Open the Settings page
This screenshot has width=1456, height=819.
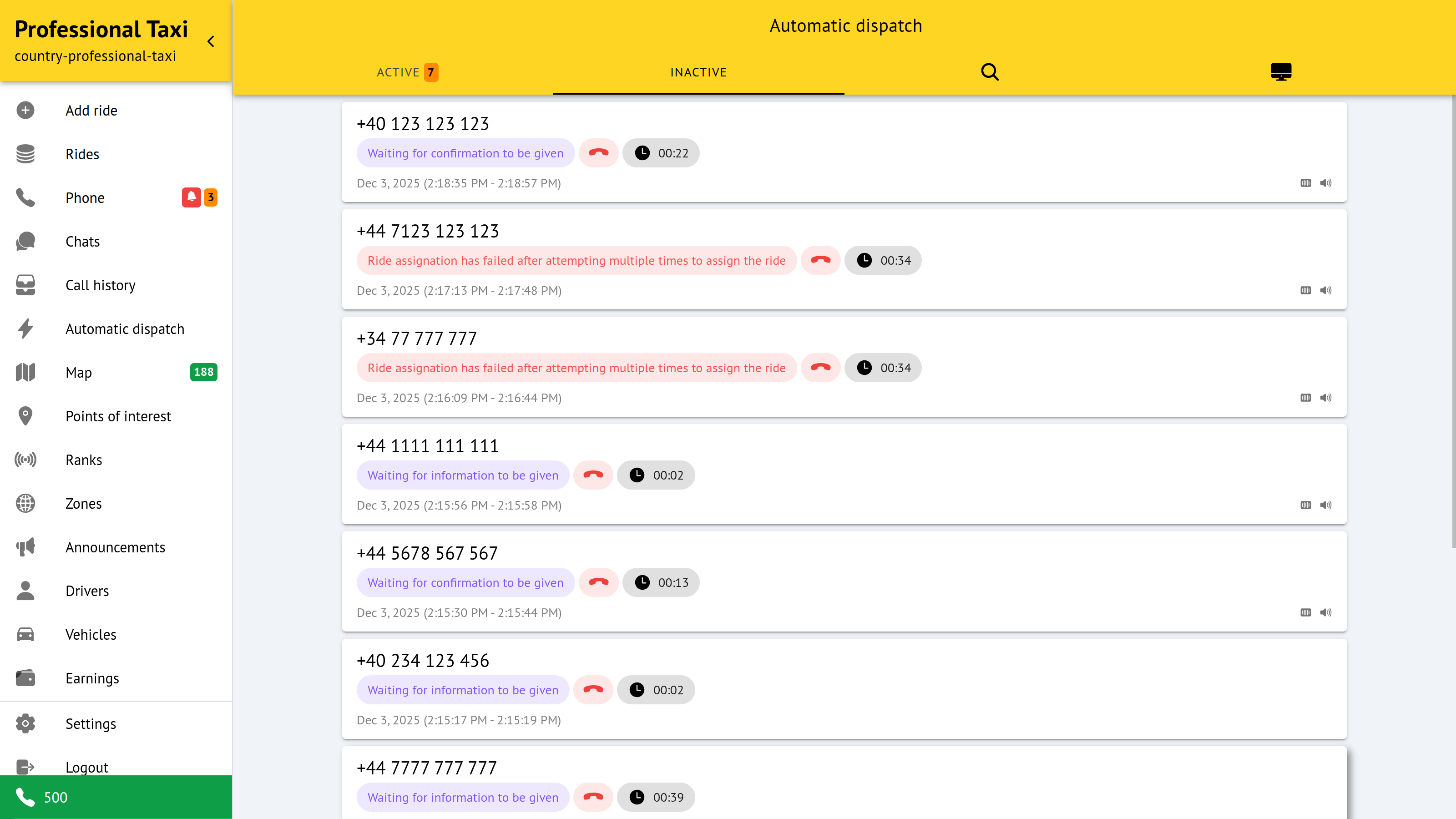[91, 724]
